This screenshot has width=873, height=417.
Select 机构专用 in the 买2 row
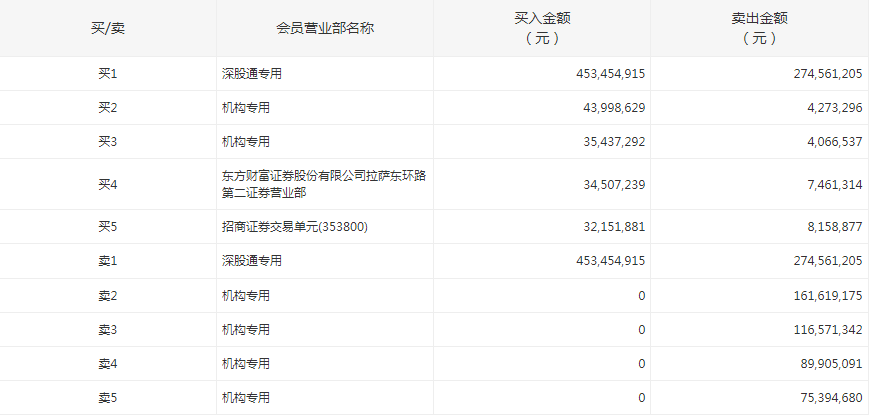click(x=246, y=108)
